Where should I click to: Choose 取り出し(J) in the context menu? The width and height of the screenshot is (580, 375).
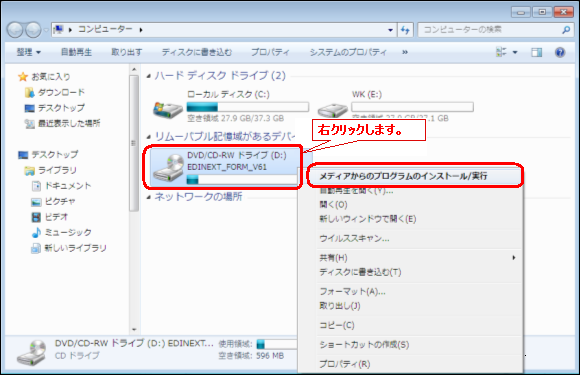(x=340, y=306)
